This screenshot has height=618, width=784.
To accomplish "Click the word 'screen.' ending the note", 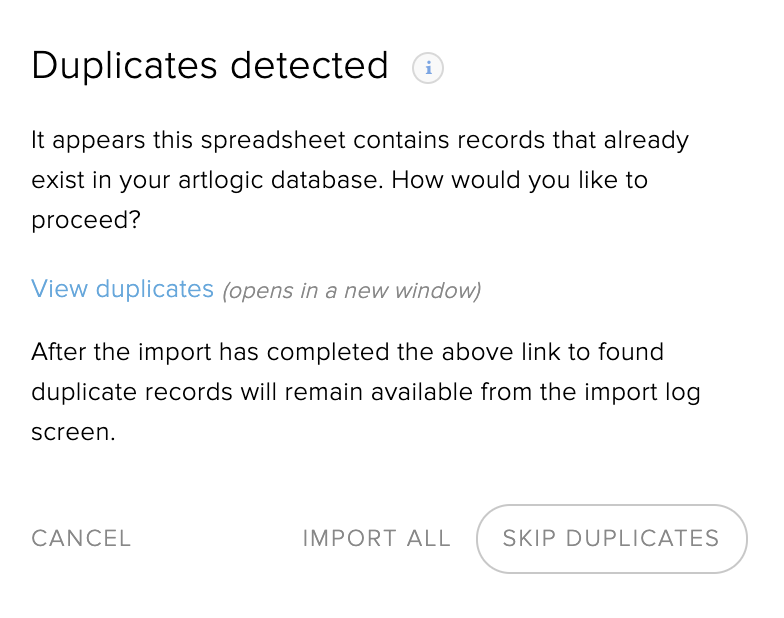I will (73, 433).
